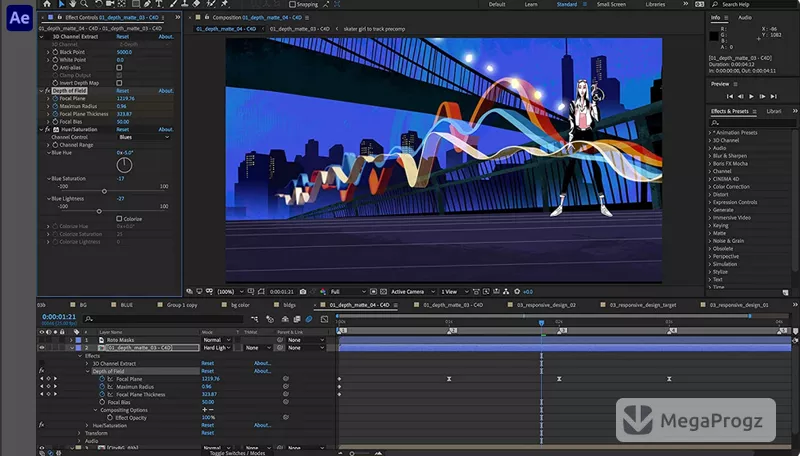The height and width of the screenshot is (456, 800).
Task: Click the Show Channel color icon in viewer
Action: [322, 292]
